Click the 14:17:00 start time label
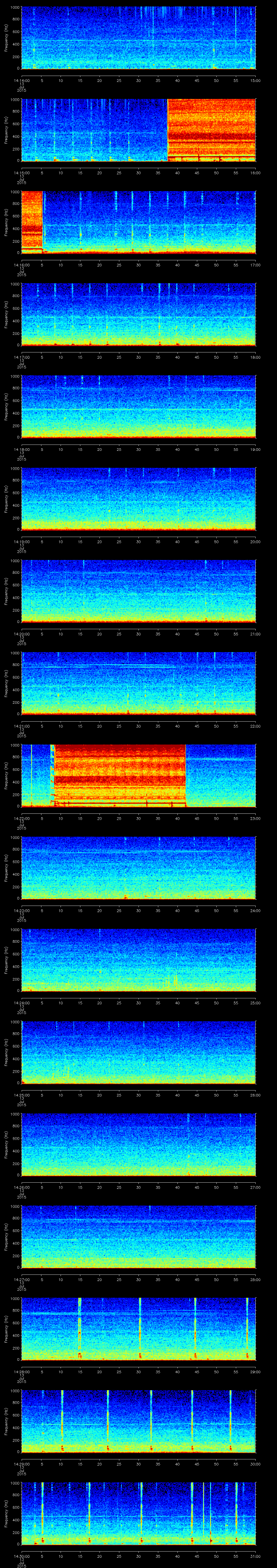The height and width of the screenshot is (1568, 277). tap(21, 357)
